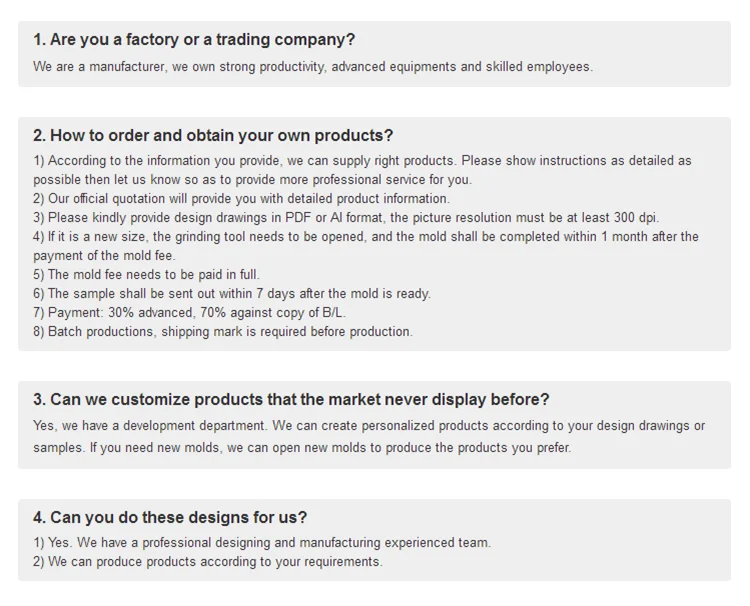Click the How to order heading
Viewport: 750px width, 606px height.
click(x=213, y=135)
